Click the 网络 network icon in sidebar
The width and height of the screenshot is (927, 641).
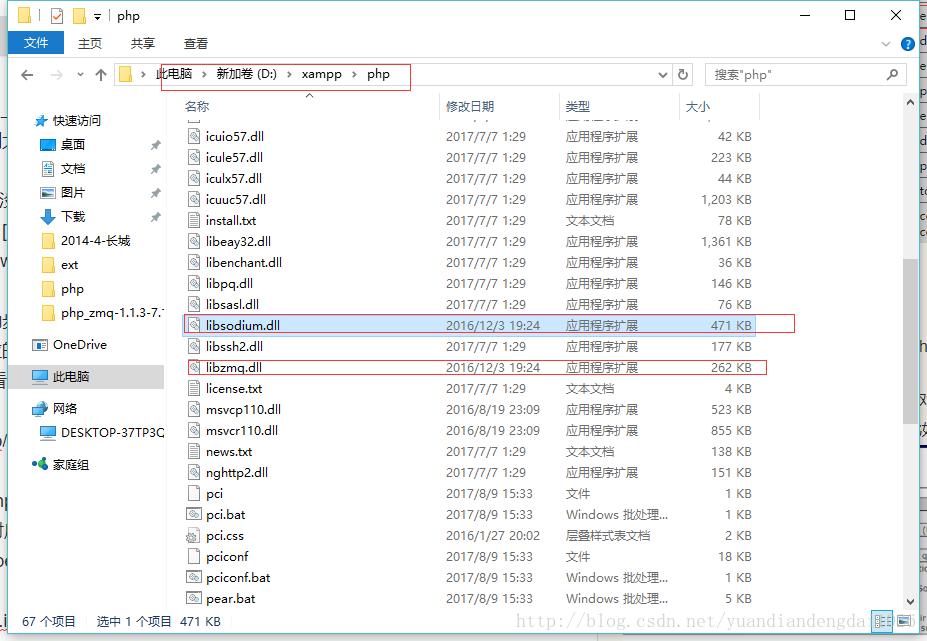point(62,408)
